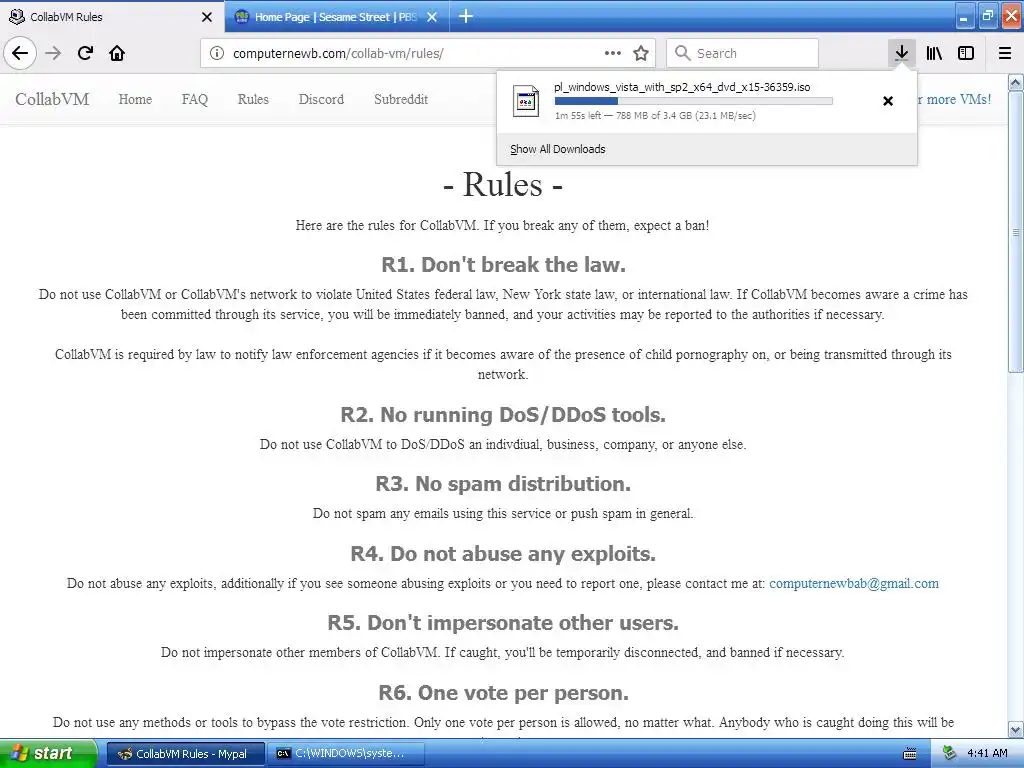The width and height of the screenshot is (1024, 768).
Task: Close the CollabVM Rules tab
Action: click(206, 17)
